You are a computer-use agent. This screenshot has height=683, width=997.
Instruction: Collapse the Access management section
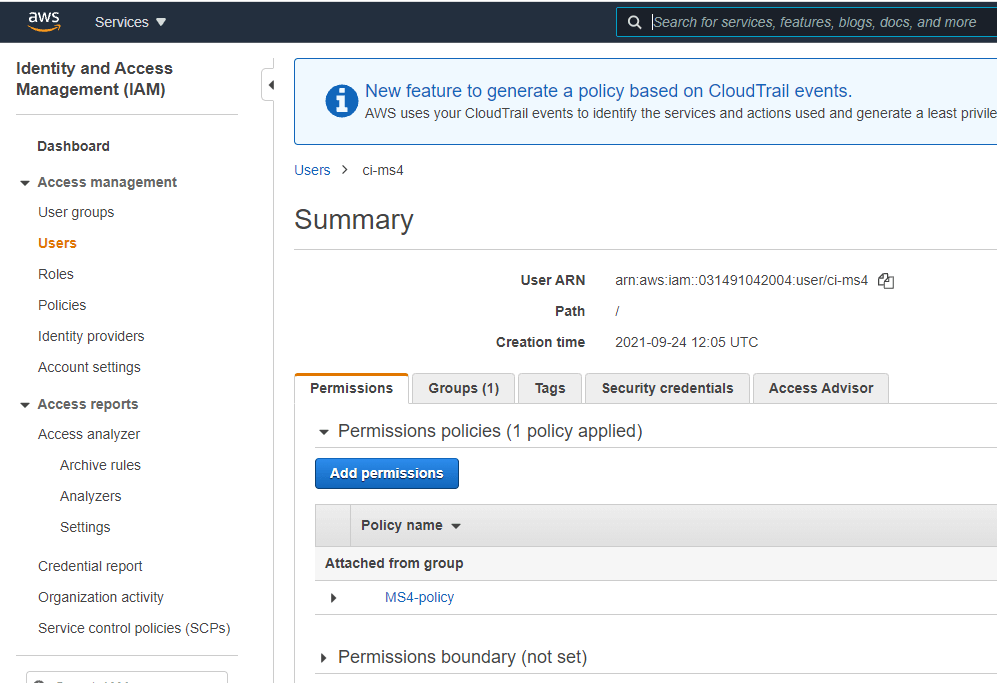pyautogui.click(x=25, y=183)
